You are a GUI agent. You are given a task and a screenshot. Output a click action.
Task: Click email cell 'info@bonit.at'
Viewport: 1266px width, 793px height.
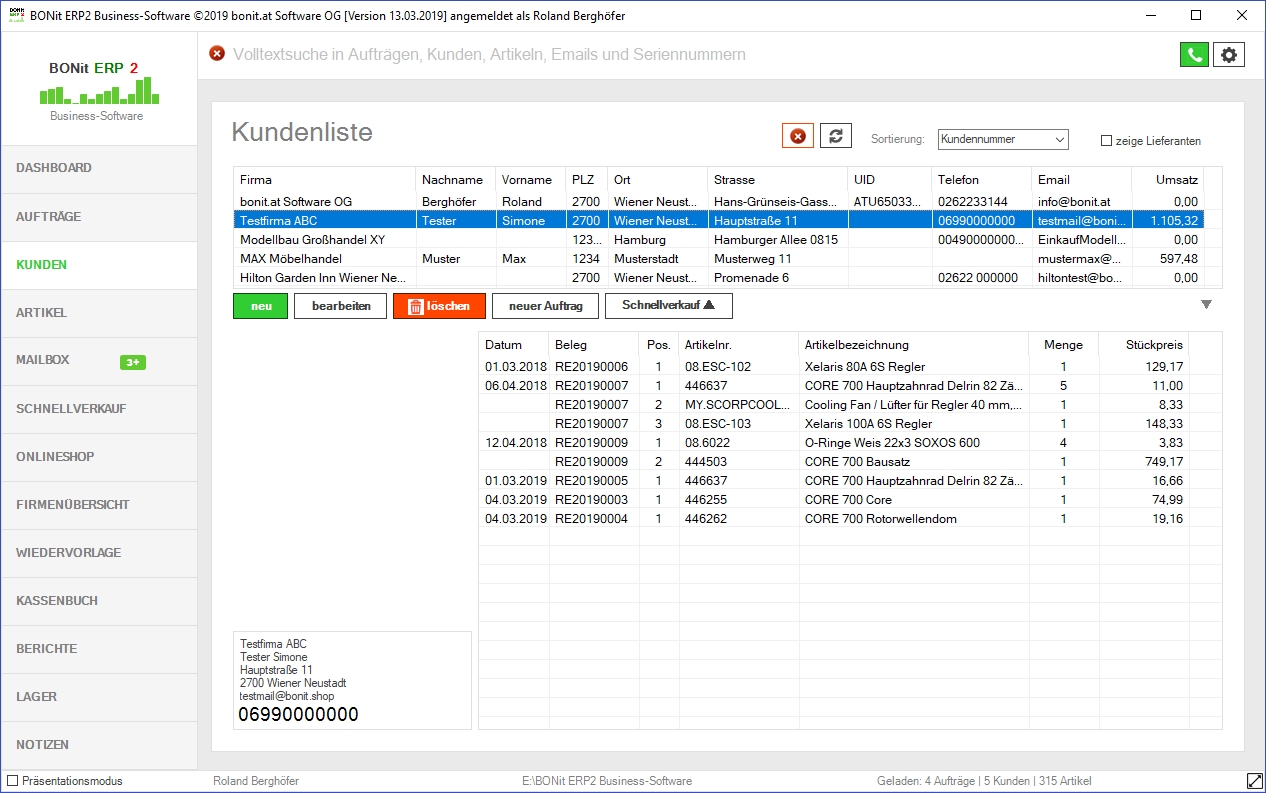coord(1074,201)
